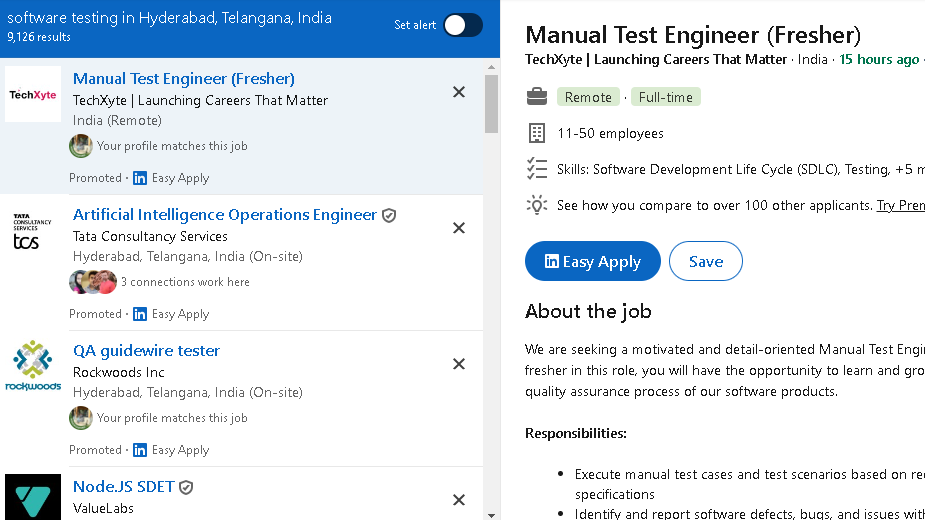Screen dimensions: 925x520
Task: Click 'software testing in Hyderabad' search heading
Action: click(x=169, y=18)
